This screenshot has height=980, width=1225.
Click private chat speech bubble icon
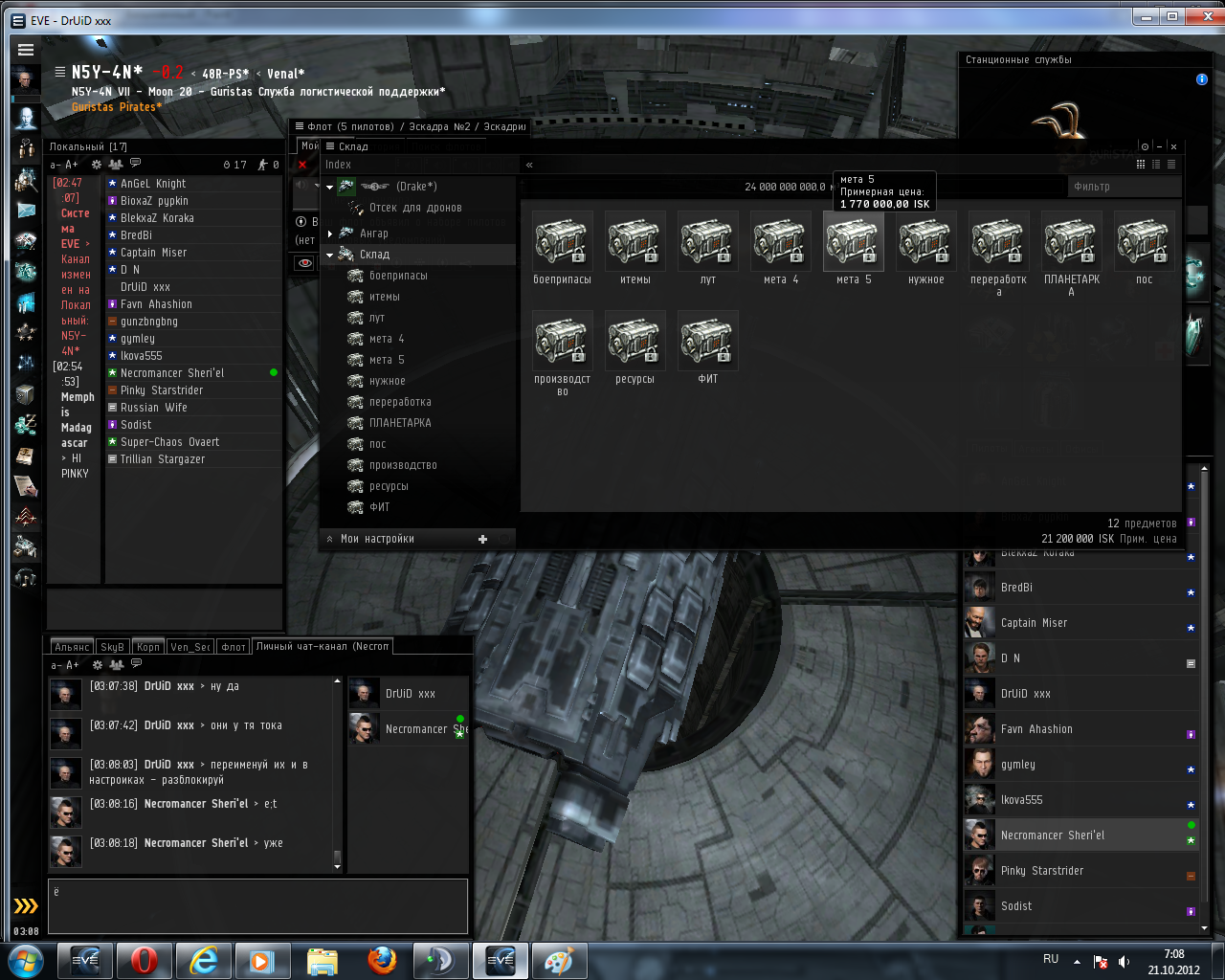tap(136, 663)
